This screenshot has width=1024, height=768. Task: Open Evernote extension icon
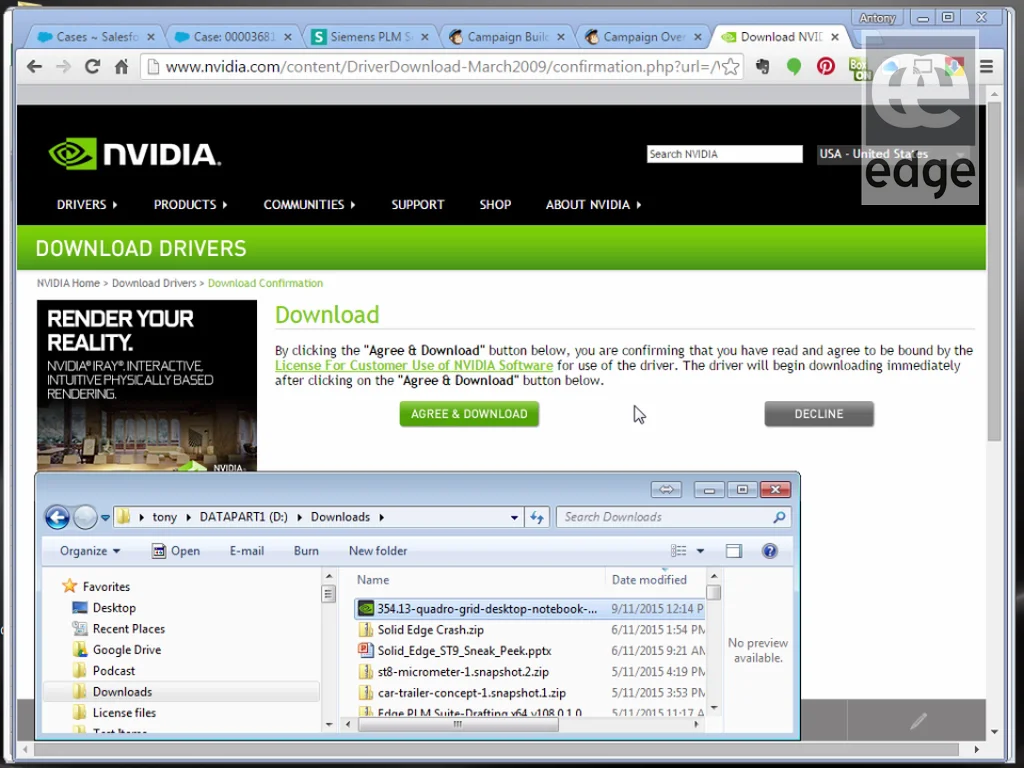(763, 67)
